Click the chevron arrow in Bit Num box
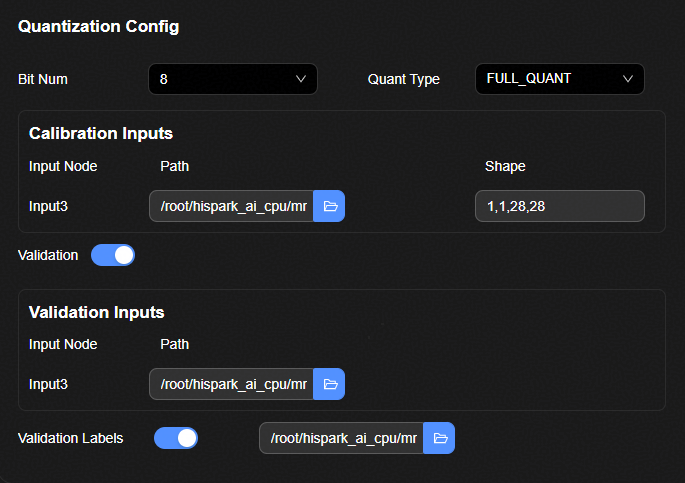 coord(301,79)
